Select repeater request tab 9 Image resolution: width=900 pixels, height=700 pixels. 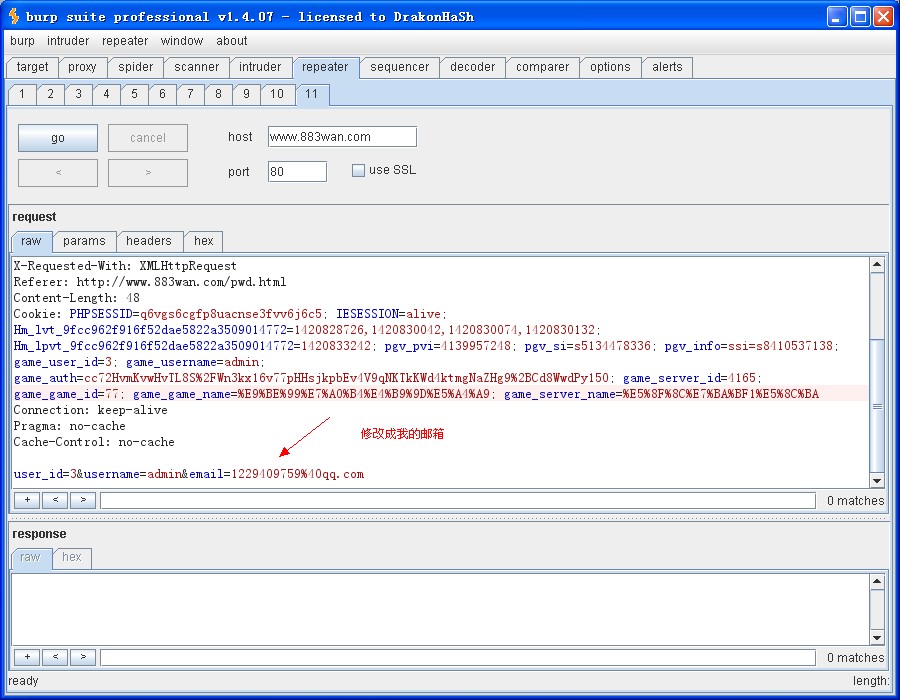pos(246,94)
